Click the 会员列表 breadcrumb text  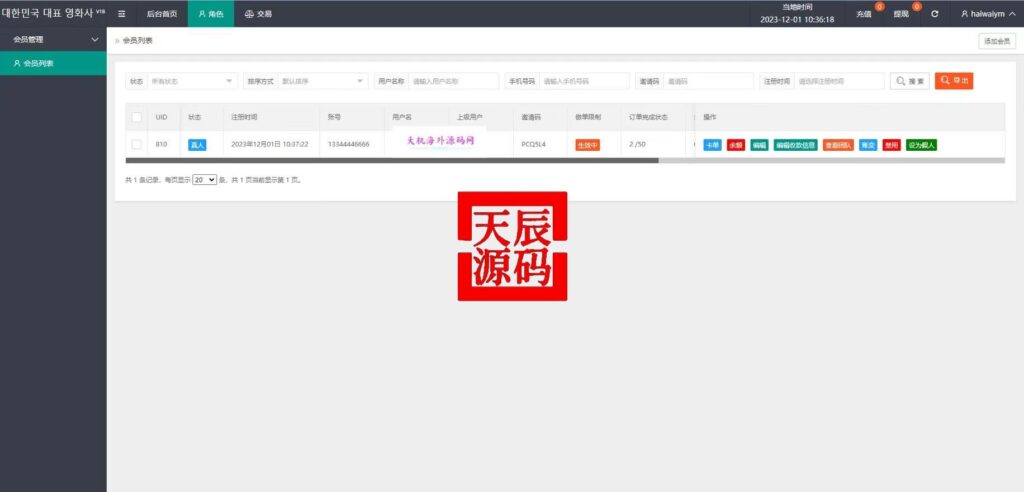pos(138,41)
